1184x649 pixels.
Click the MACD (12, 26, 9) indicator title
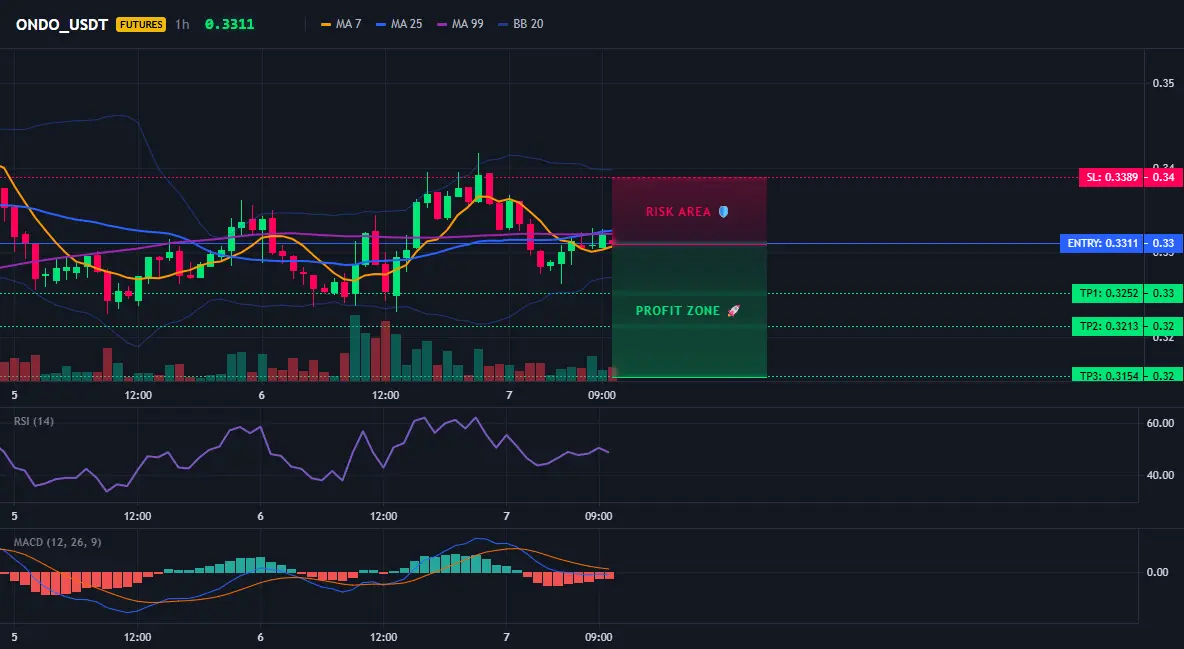click(57, 542)
